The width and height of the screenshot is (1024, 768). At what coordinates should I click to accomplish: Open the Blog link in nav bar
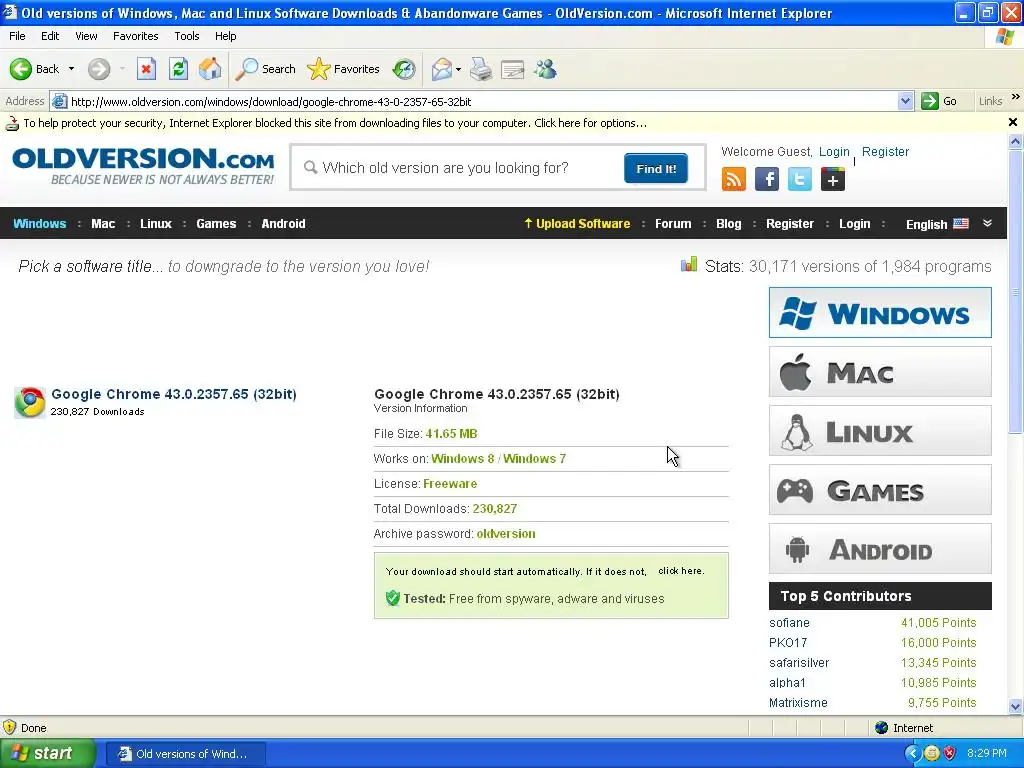[728, 223]
